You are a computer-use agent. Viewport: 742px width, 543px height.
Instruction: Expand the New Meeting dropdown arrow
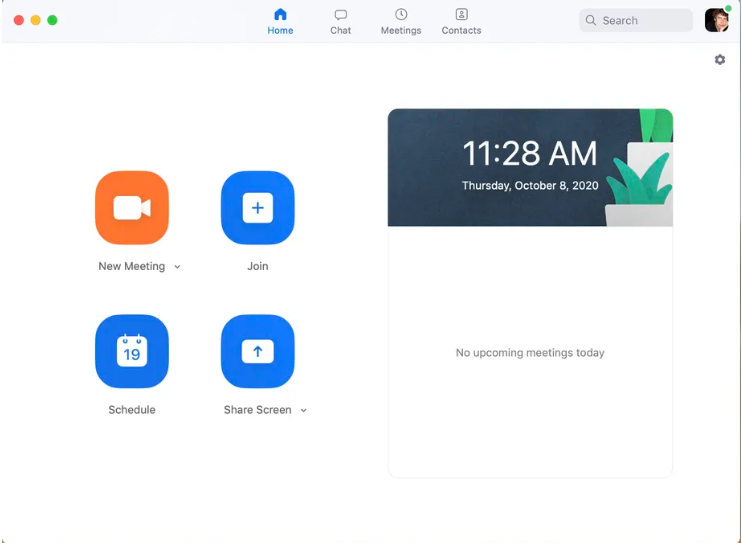178,267
